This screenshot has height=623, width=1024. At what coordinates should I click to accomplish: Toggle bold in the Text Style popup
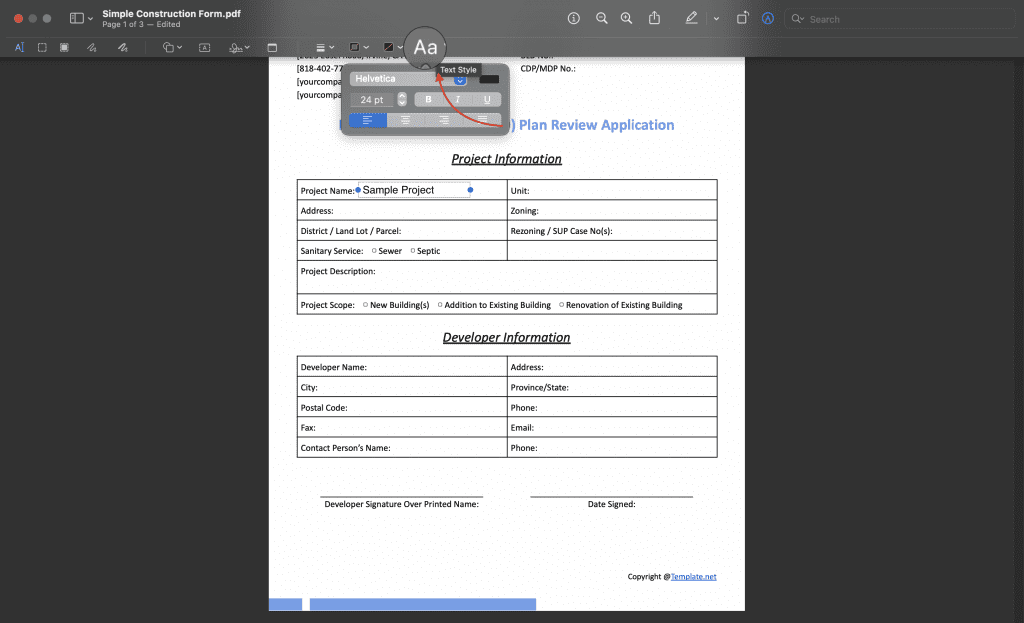click(428, 99)
